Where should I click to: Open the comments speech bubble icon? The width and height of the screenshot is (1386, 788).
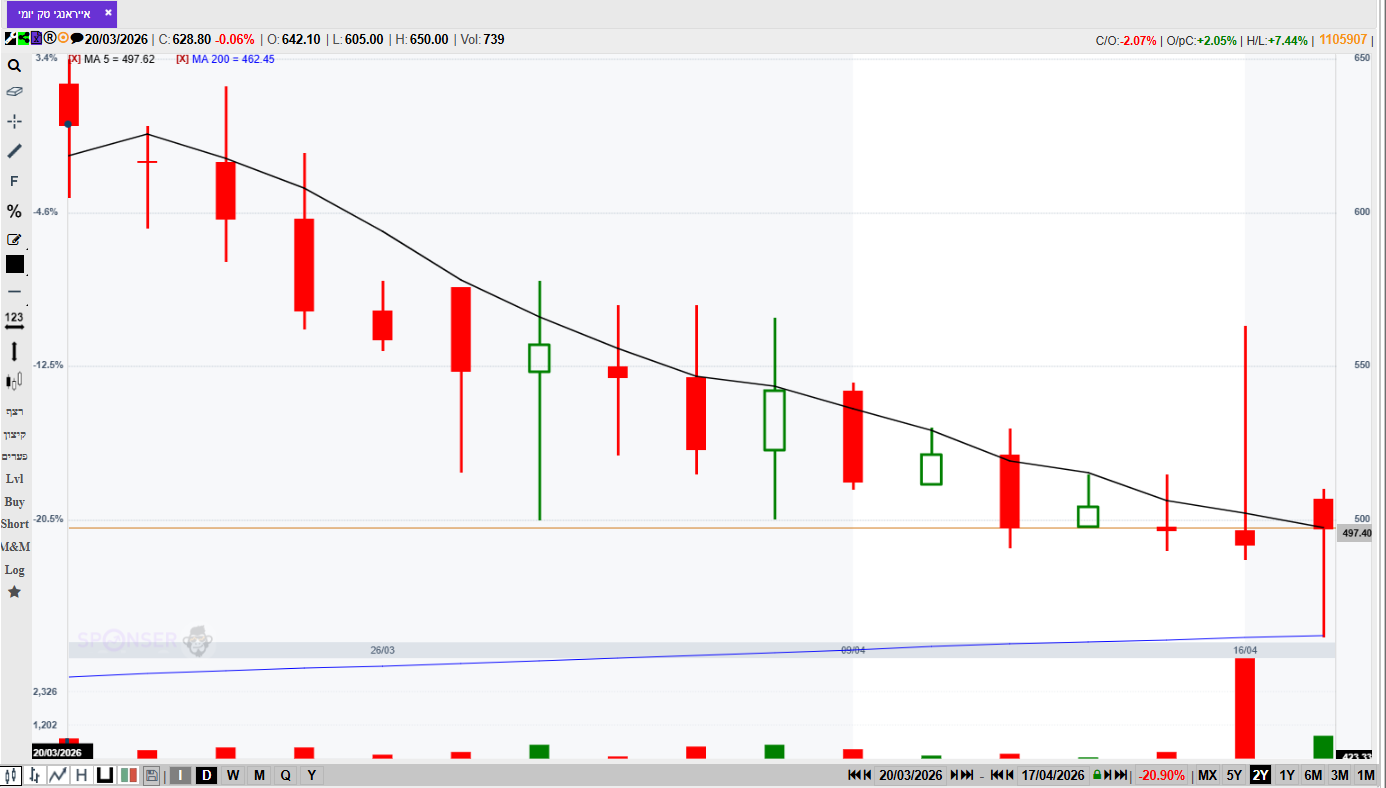coord(77,39)
